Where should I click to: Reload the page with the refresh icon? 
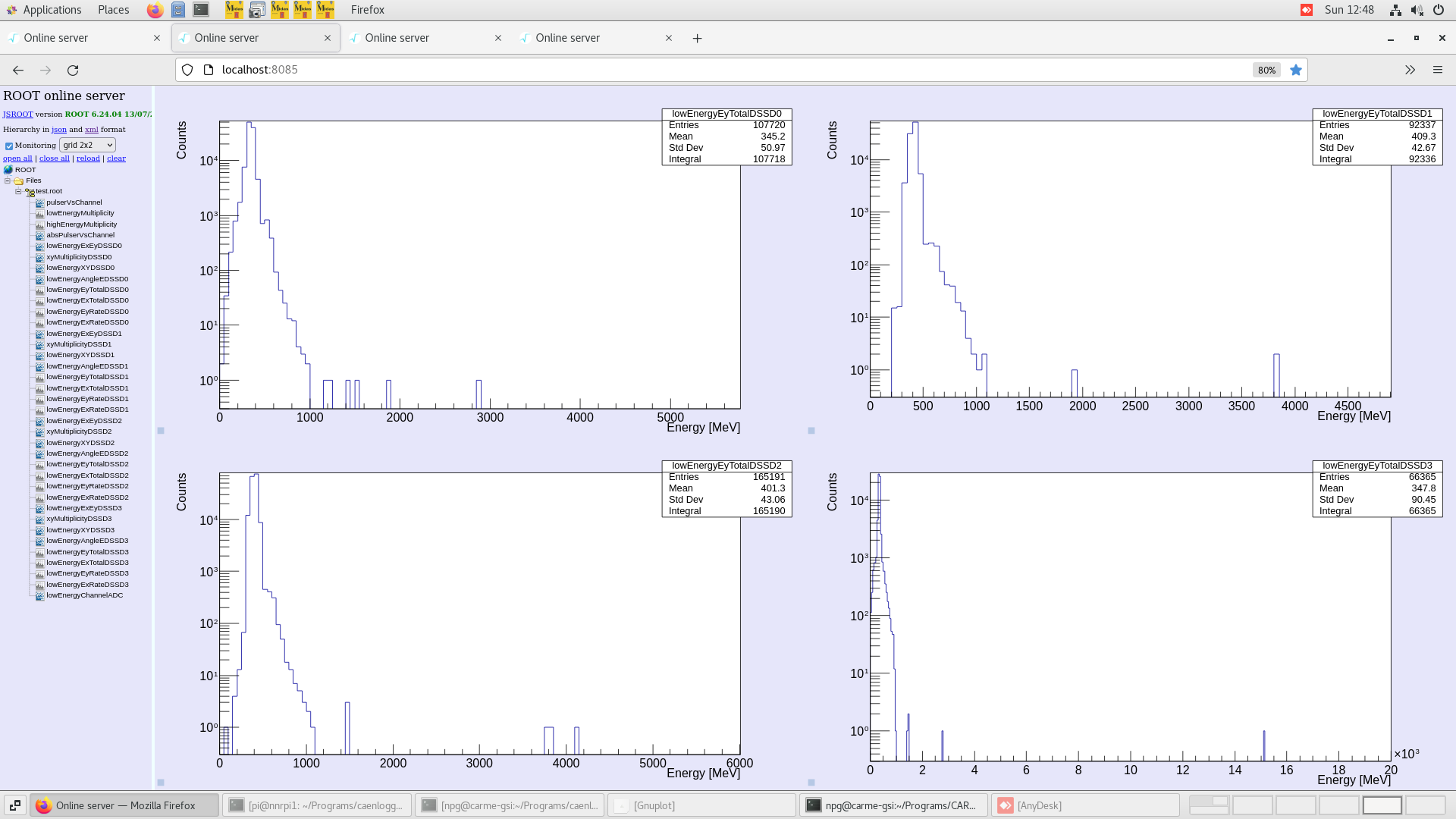coord(74,70)
